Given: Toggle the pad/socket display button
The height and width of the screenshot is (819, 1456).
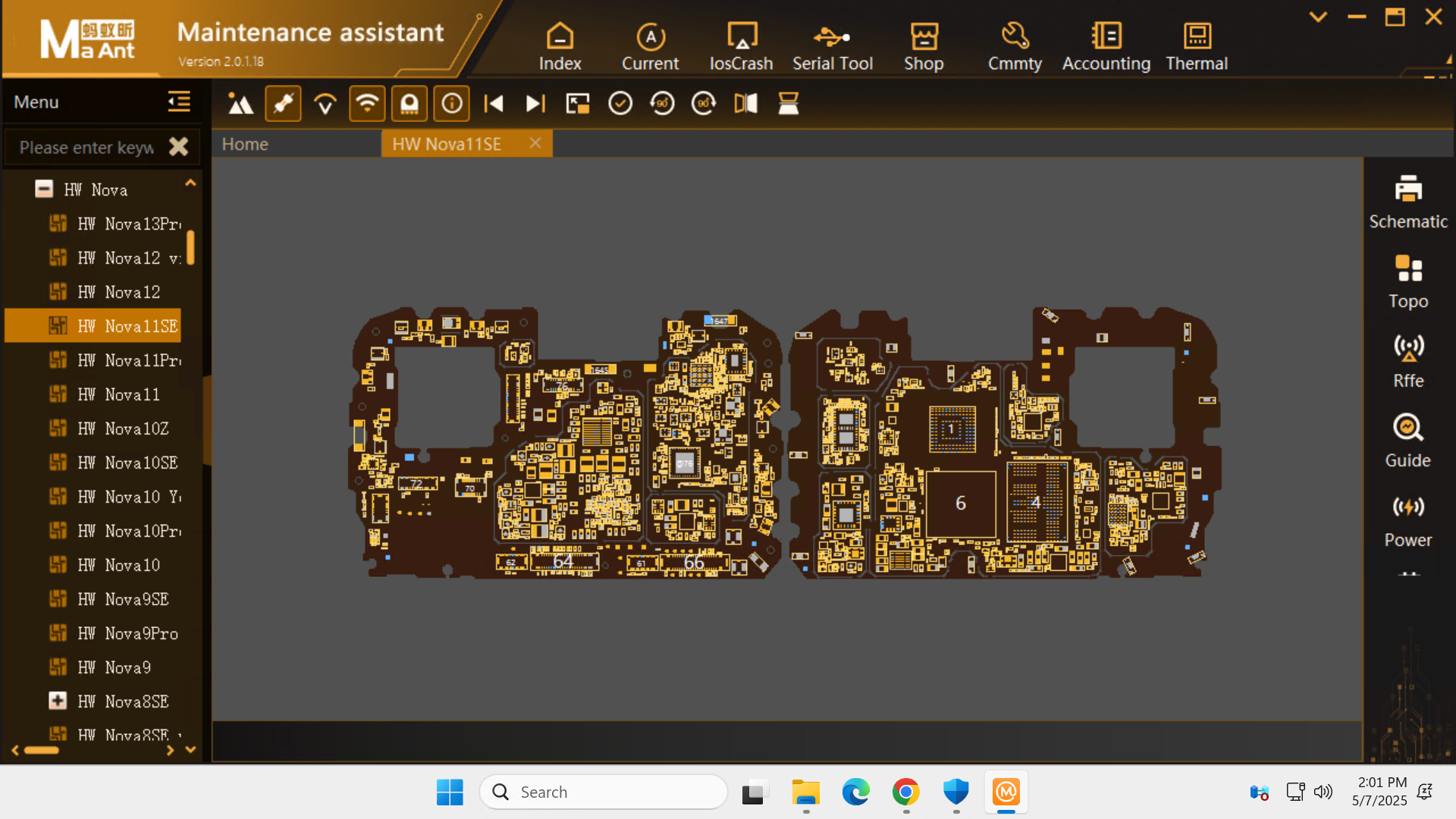Looking at the screenshot, I should [409, 104].
